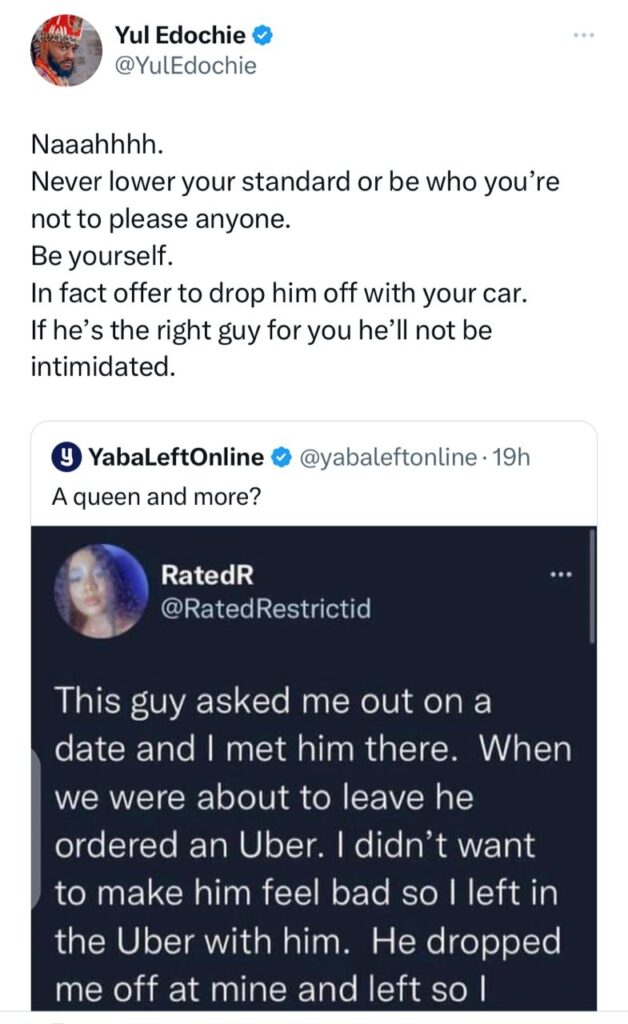
Task: Open the @YulEdochie handle link
Action: click(x=193, y=66)
